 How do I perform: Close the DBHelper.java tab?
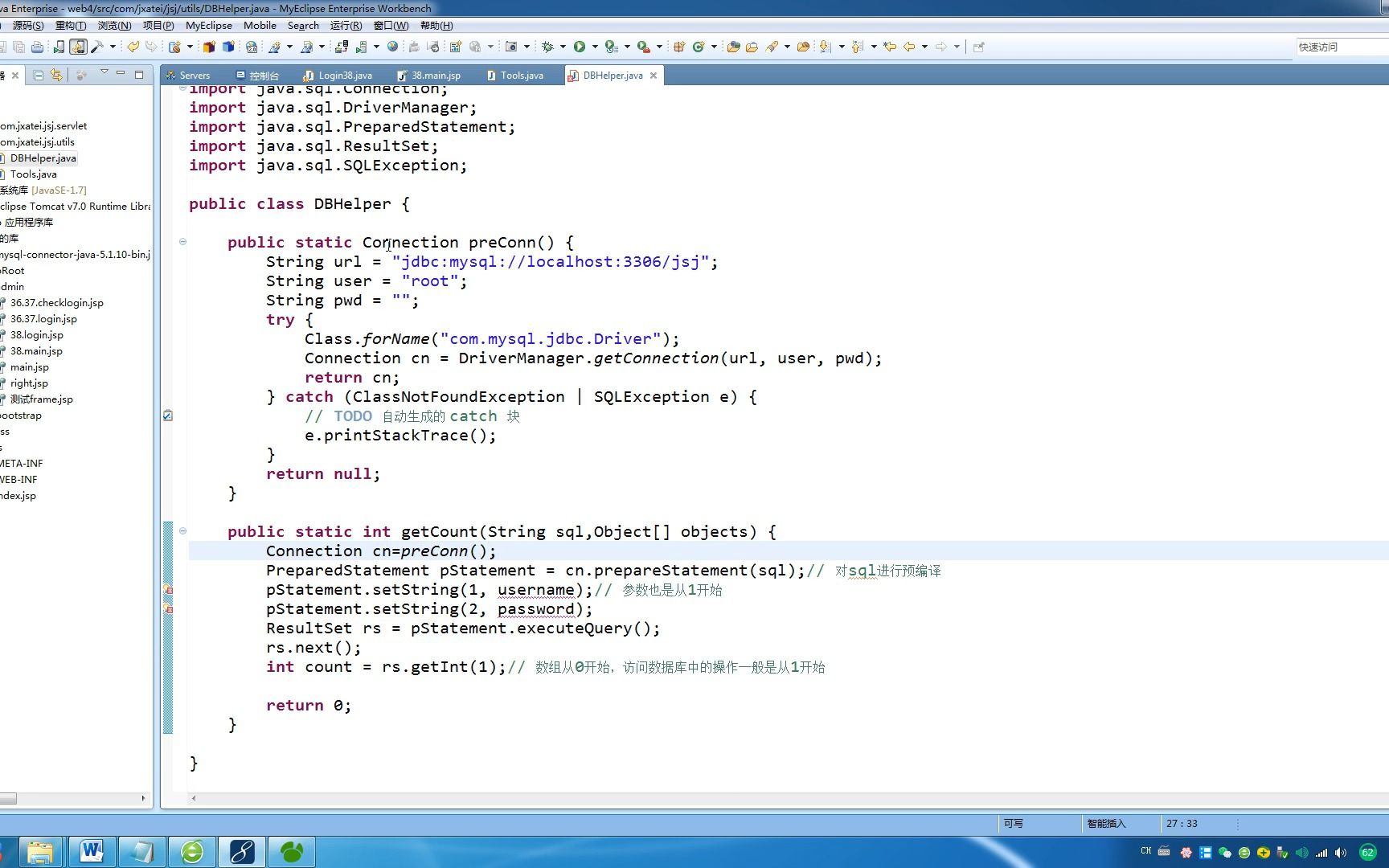click(x=654, y=76)
